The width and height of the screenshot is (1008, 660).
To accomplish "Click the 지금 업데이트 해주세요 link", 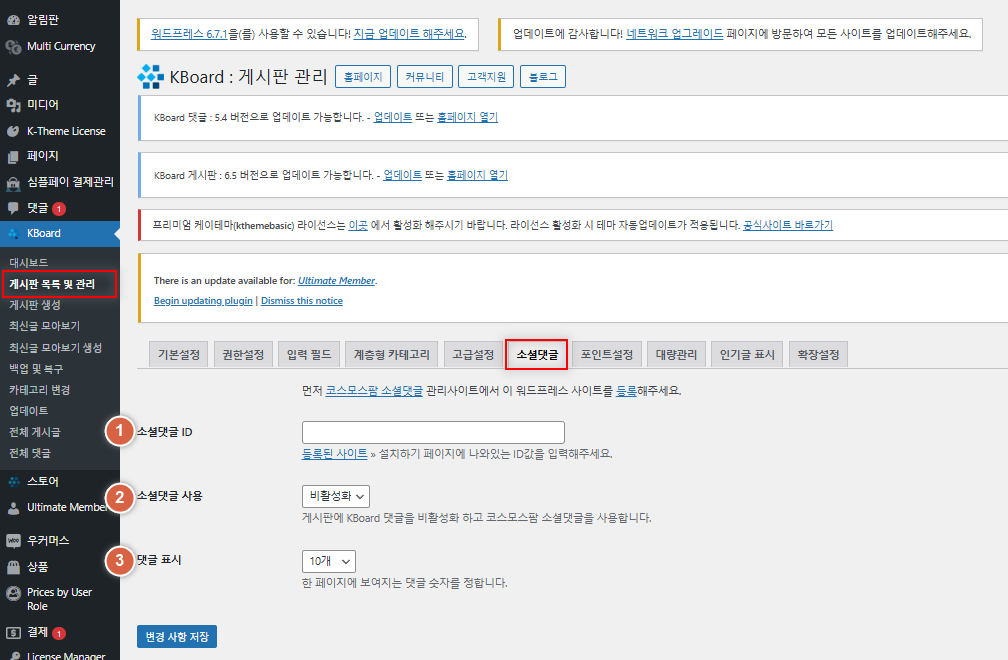I will [409, 33].
